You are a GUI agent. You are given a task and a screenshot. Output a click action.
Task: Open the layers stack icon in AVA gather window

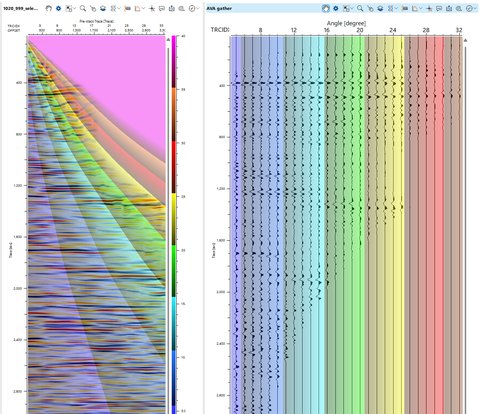click(x=380, y=9)
